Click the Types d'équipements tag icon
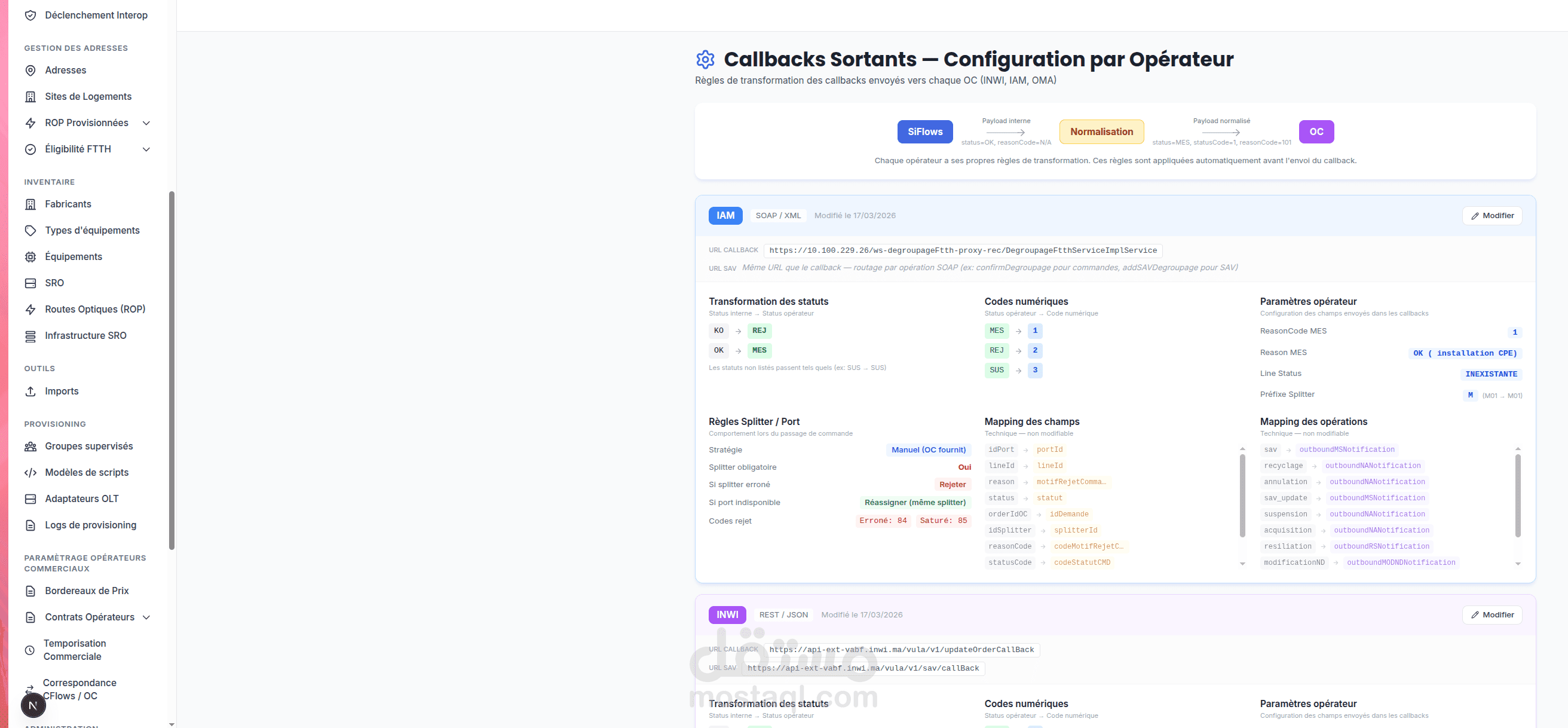Screen dimensions: 1568x728 tap(30, 231)
